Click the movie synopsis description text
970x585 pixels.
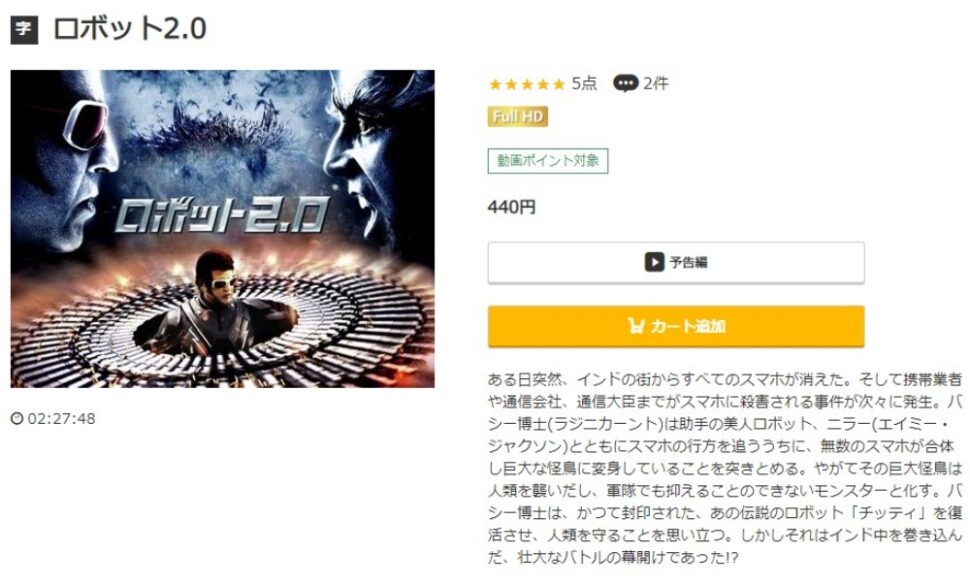point(725,468)
